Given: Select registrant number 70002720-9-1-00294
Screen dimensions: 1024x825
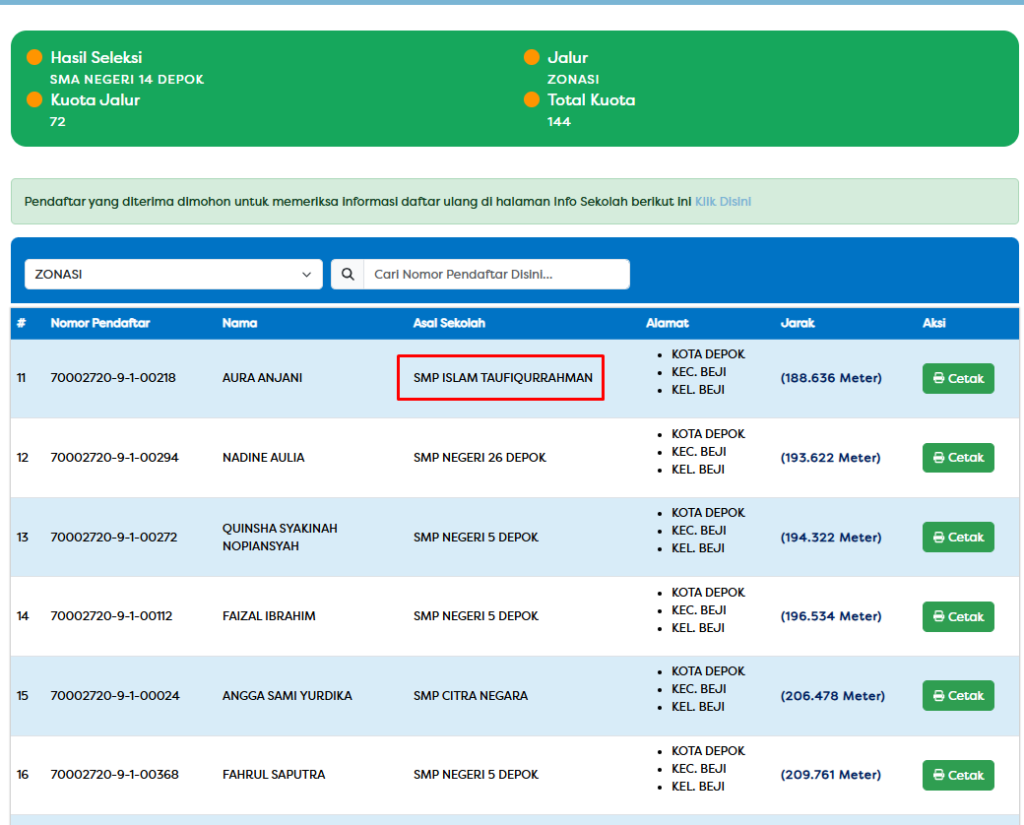Looking at the screenshot, I should coord(114,458).
